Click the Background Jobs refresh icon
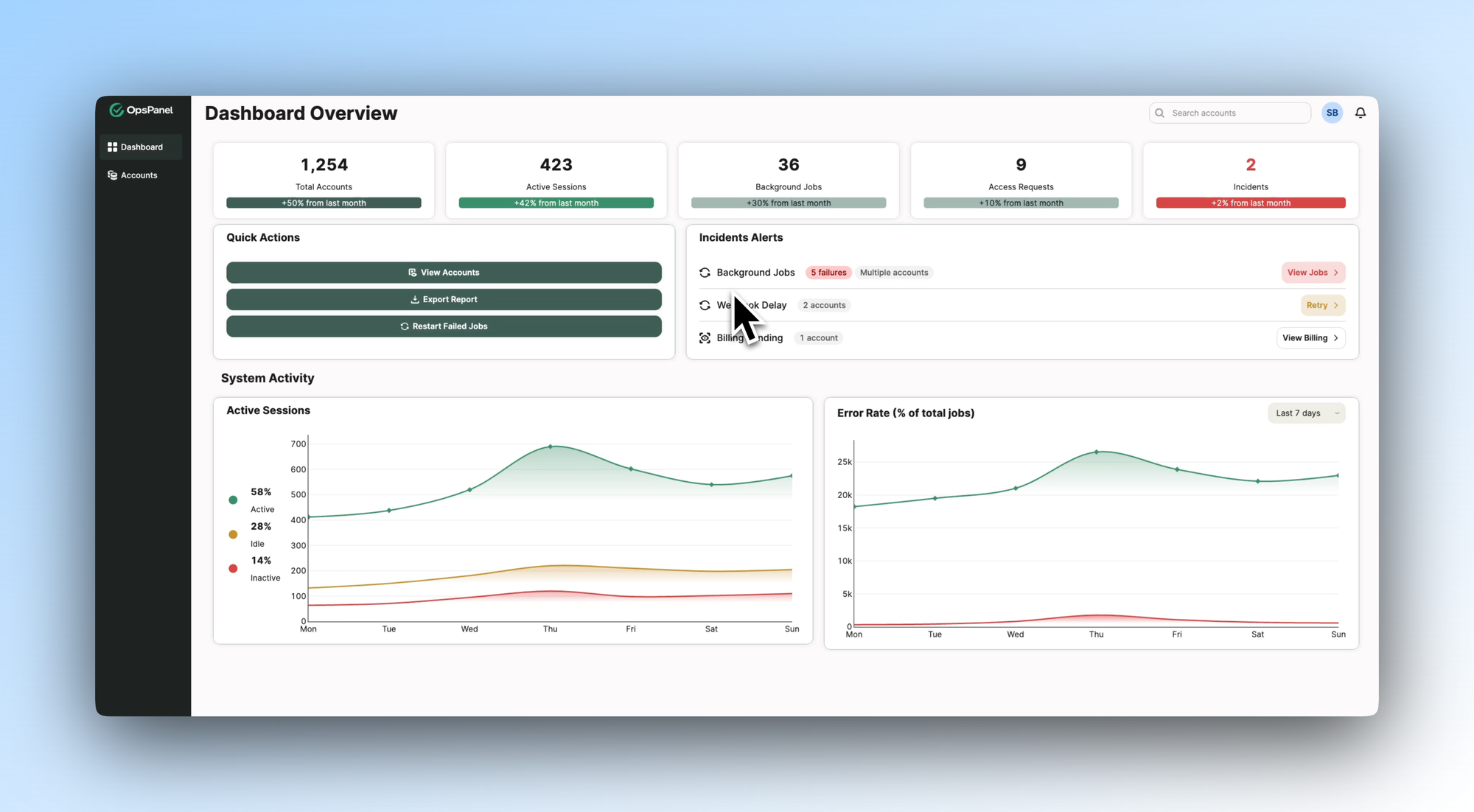Image resolution: width=1474 pixels, height=812 pixels. (x=705, y=273)
